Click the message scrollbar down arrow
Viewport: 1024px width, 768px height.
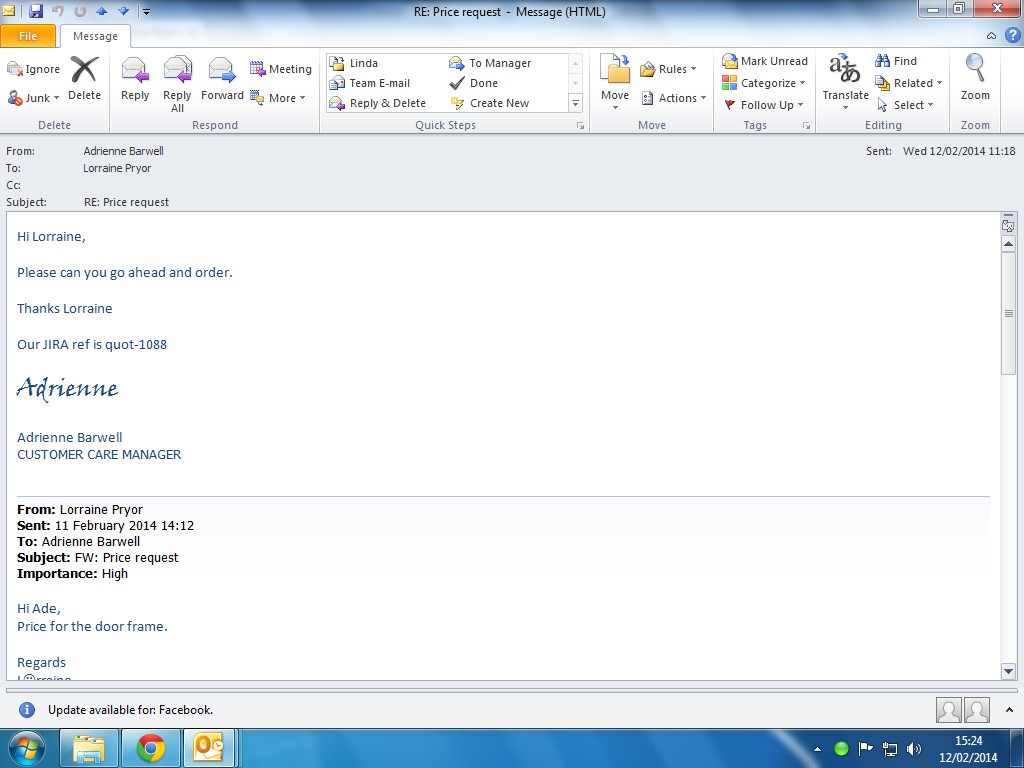point(1008,672)
